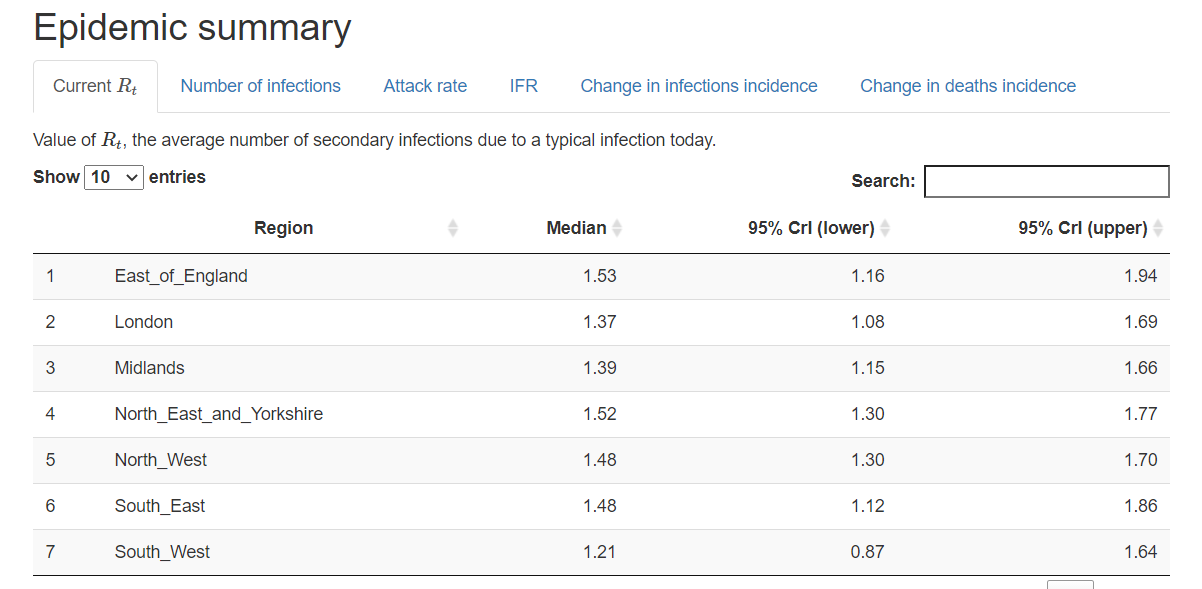Click sort arrows beside Median header

[x=617, y=228]
